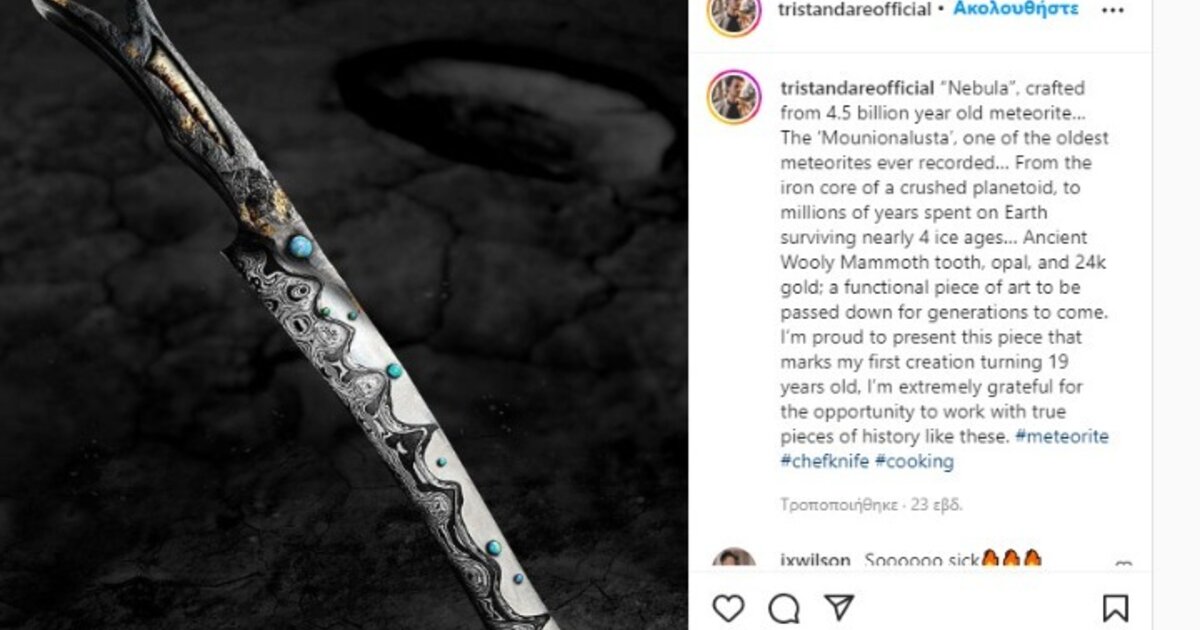1200x630 pixels.
Task: Open tristandareofficial header profile picture
Action: (x=735, y=12)
